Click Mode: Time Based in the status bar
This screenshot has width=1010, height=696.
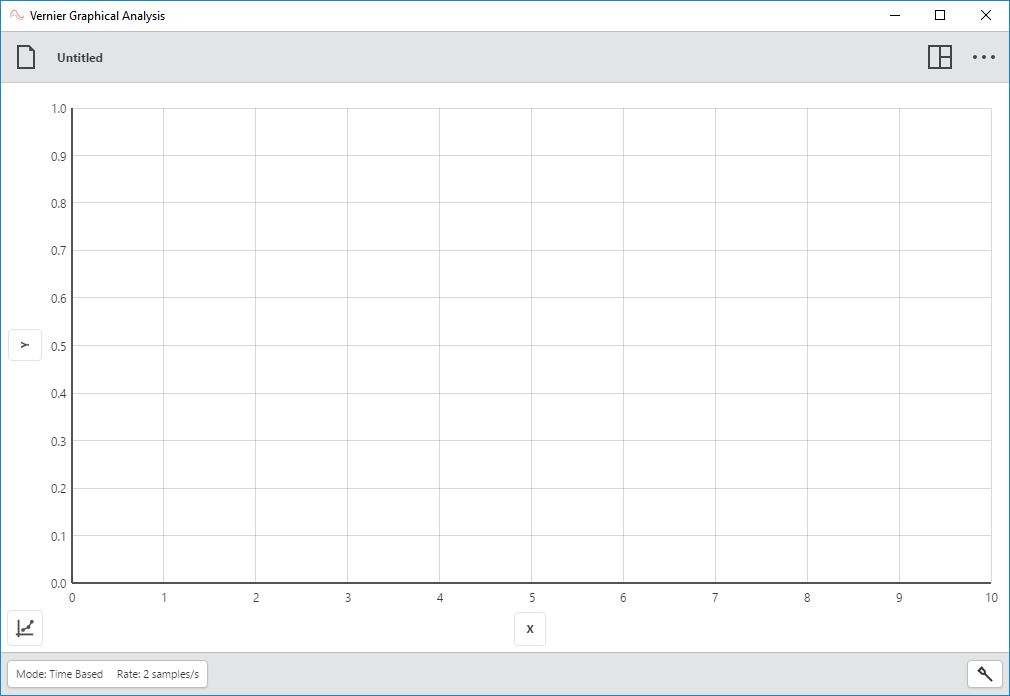pos(62,674)
